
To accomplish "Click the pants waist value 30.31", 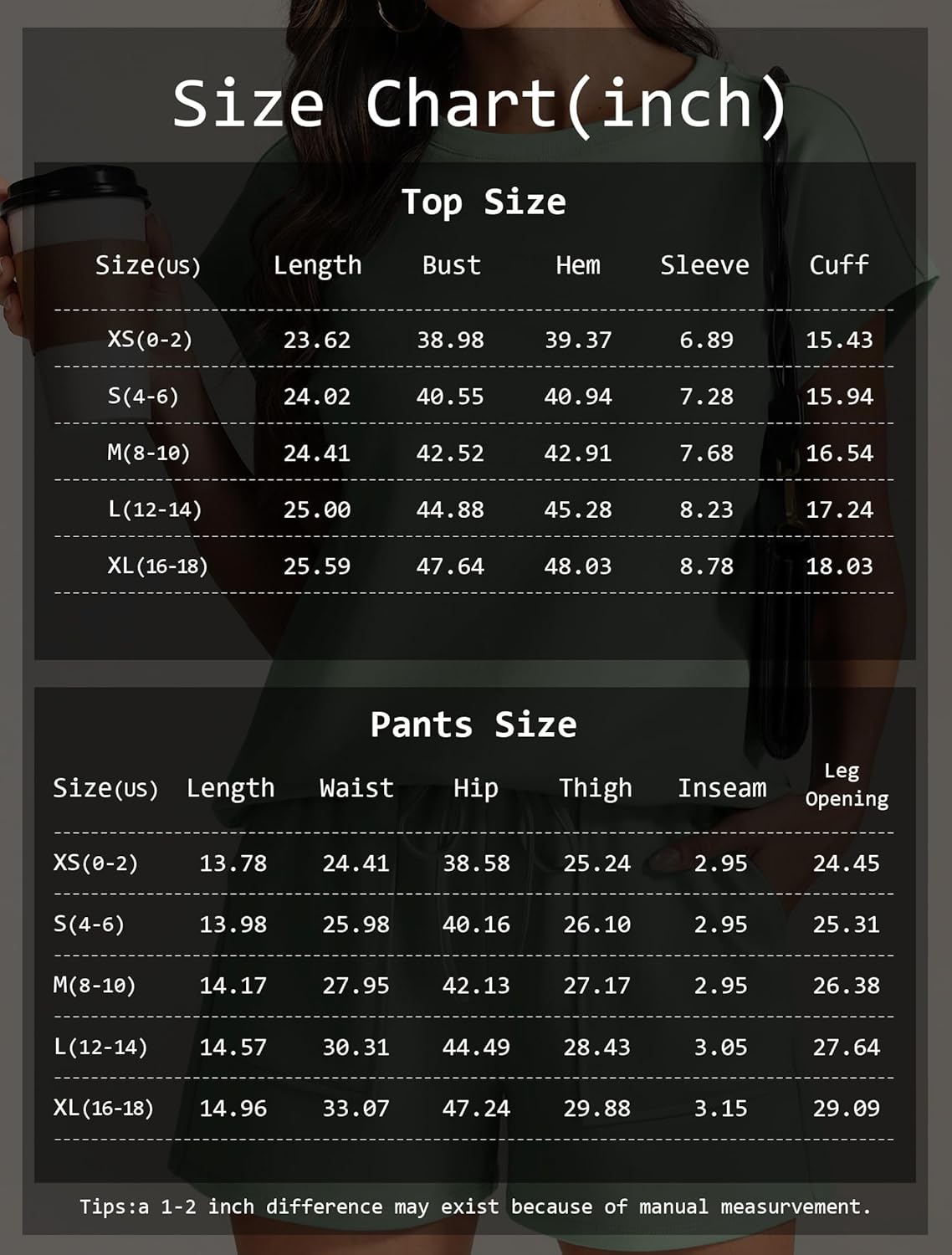I will pyautogui.click(x=356, y=1048).
